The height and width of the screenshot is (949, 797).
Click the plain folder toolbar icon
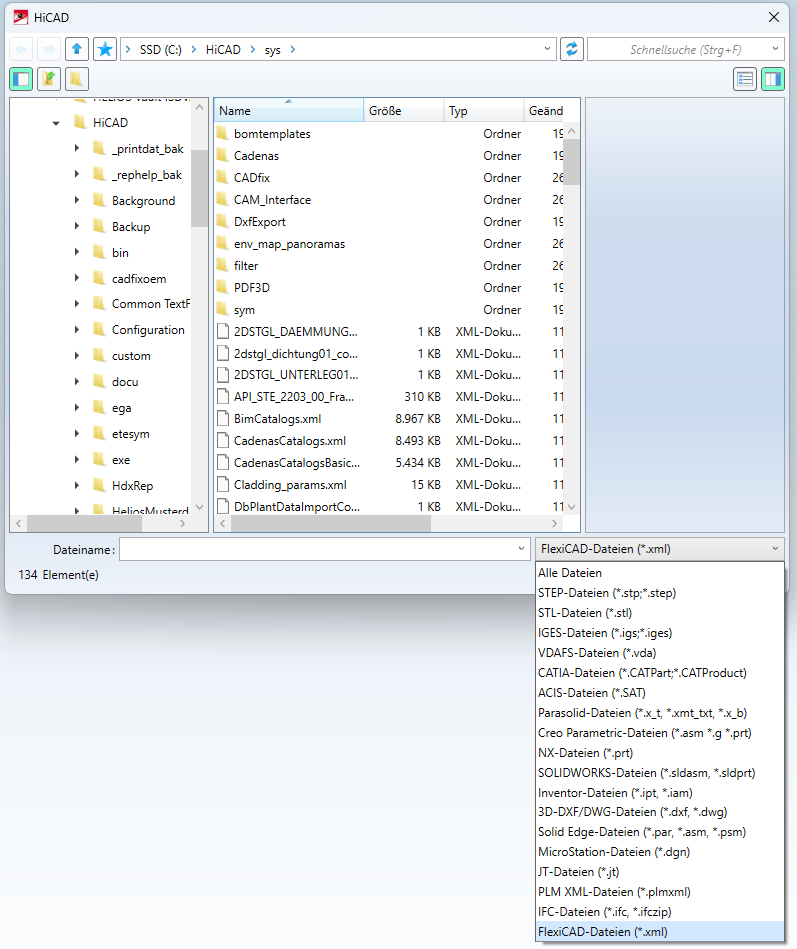[77, 79]
